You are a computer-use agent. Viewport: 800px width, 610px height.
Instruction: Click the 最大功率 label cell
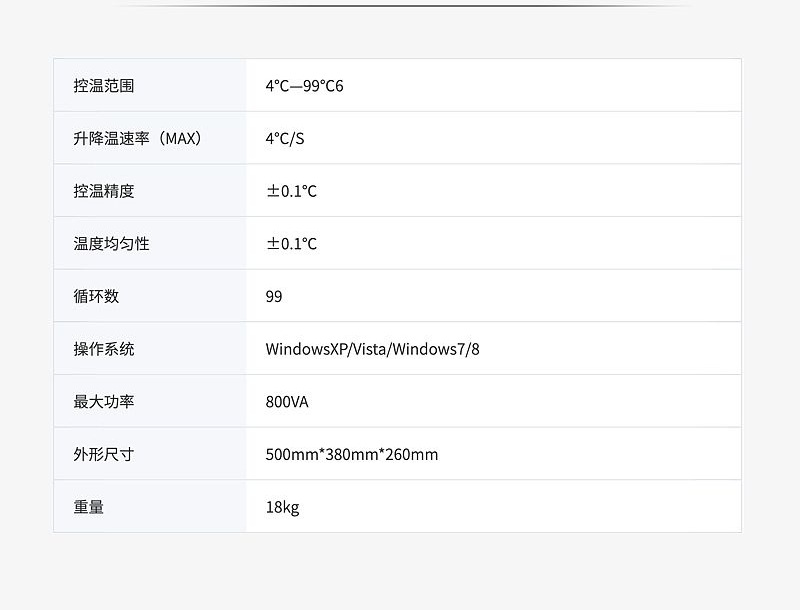coord(104,402)
